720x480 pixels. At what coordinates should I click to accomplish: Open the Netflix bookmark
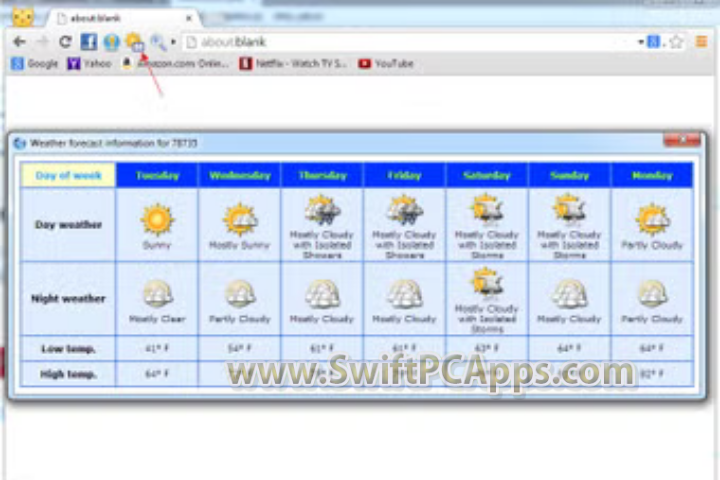(x=293, y=63)
